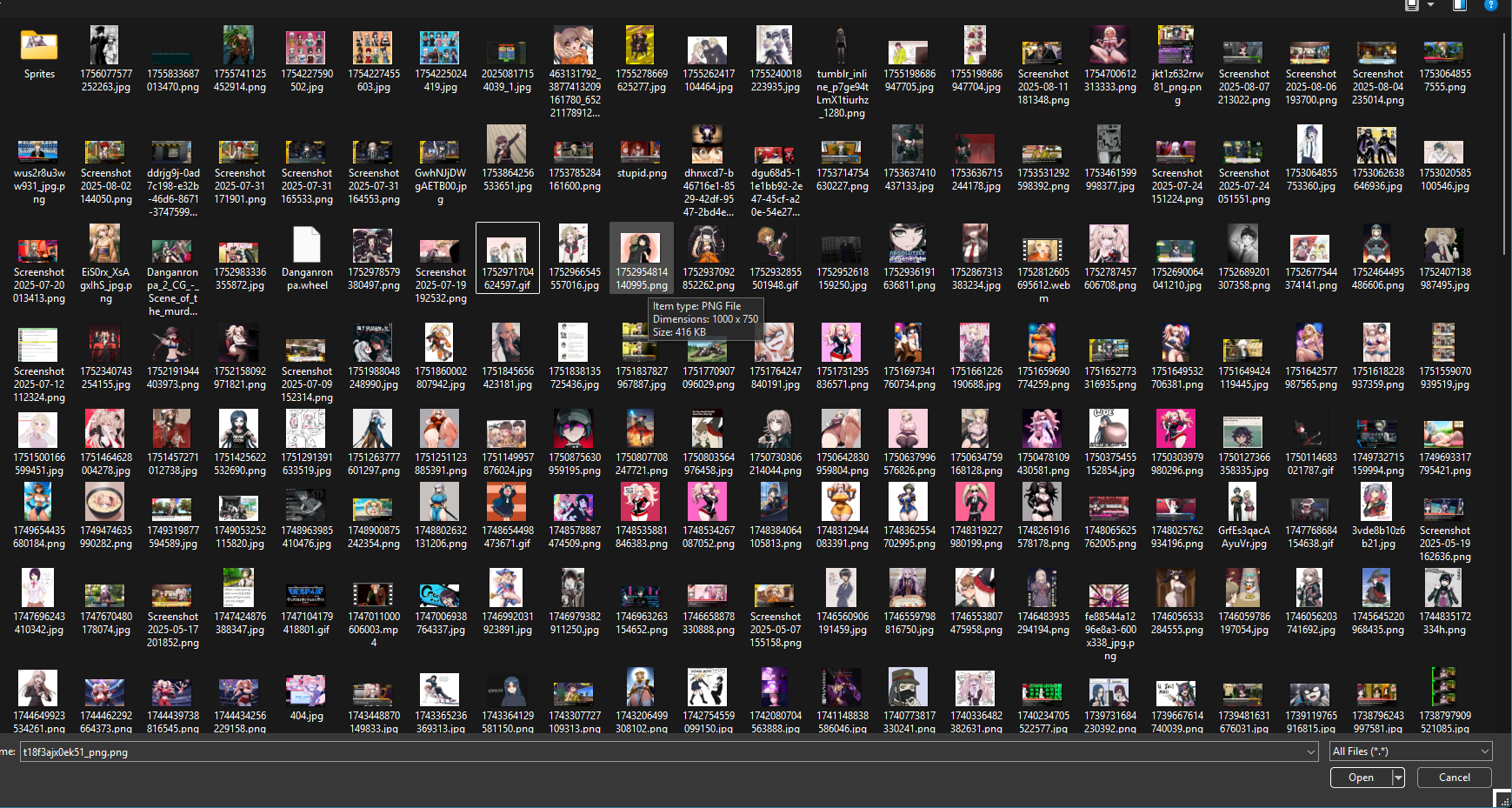Select 1753531292598392.png thumbnail

click(x=1043, y=154)
